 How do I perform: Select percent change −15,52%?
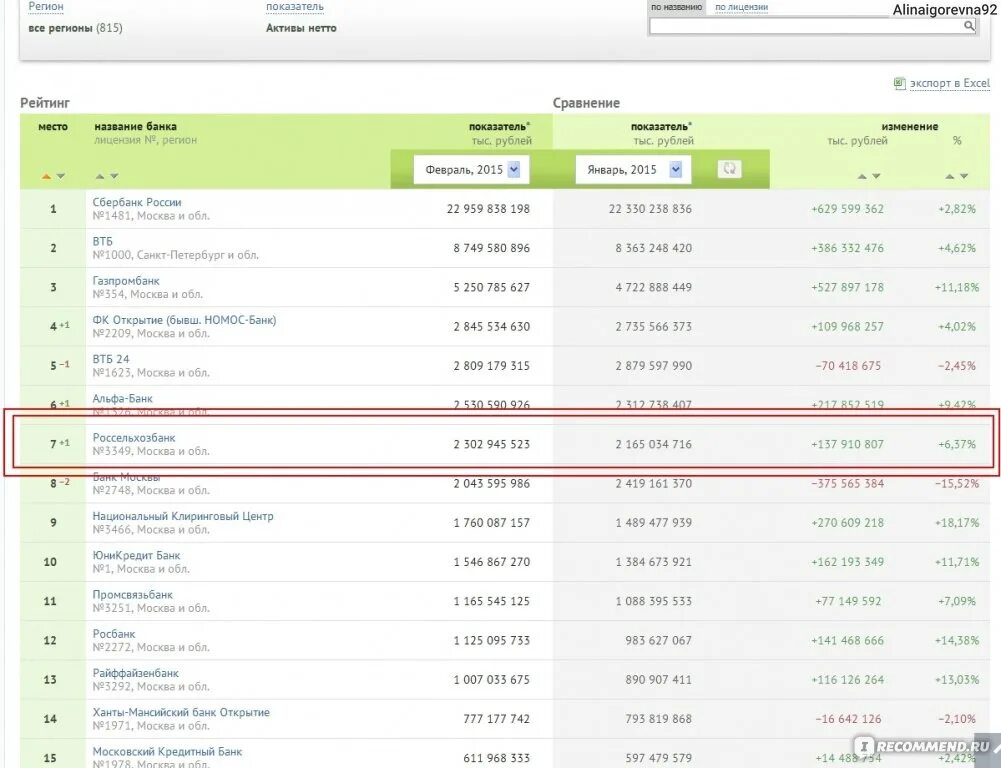[957, 483]
